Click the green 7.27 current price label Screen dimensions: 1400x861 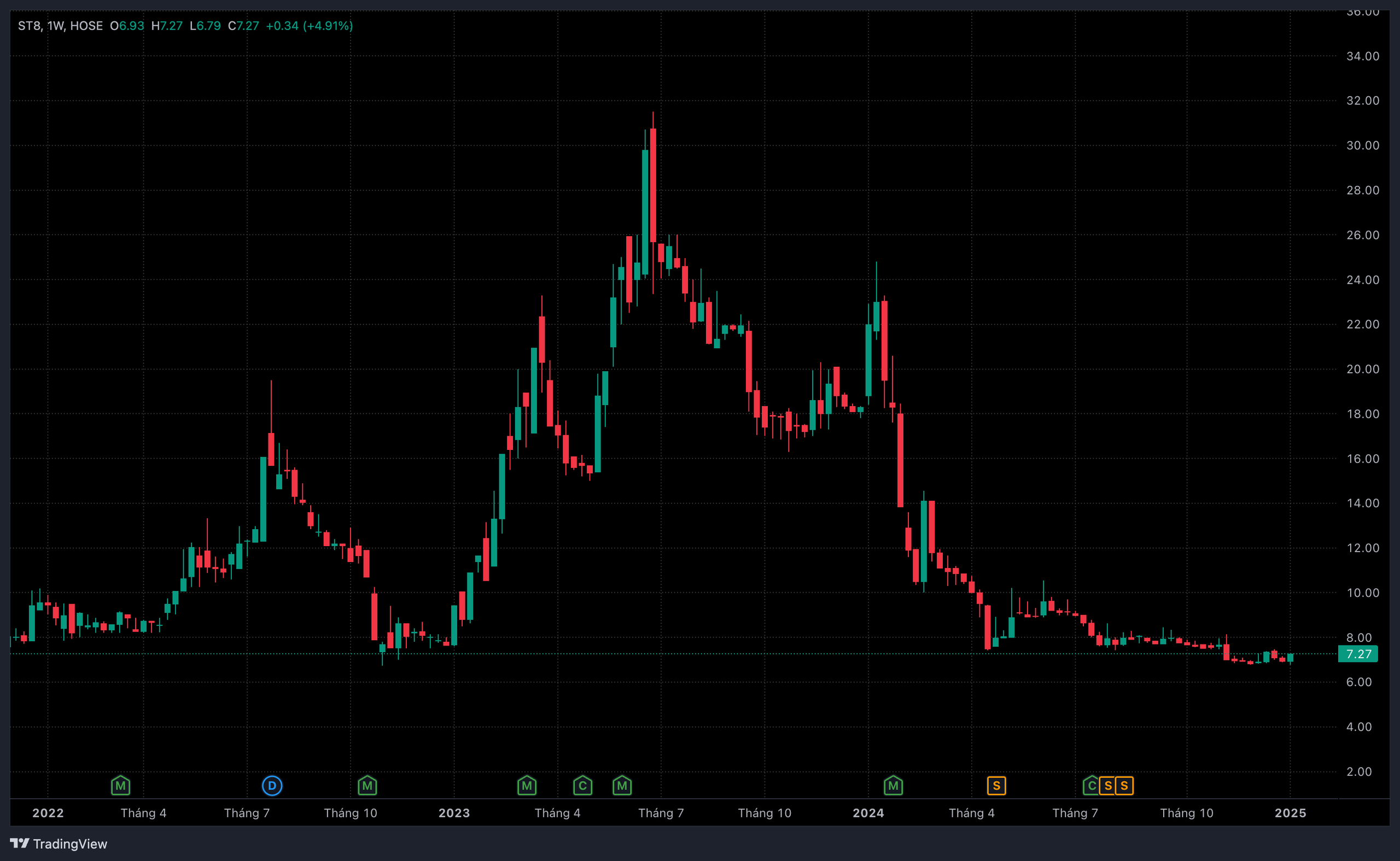pyautogui.click(x=1358, y=654)
